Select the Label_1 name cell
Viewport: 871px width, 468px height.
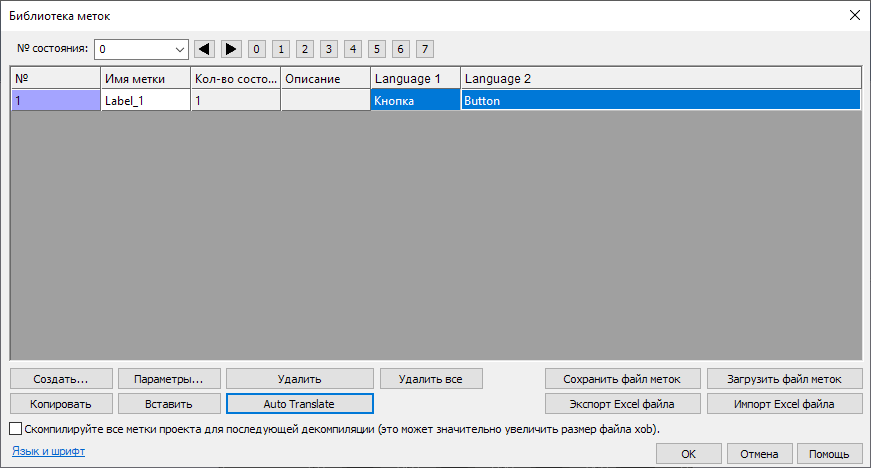(x=145, y=100)
